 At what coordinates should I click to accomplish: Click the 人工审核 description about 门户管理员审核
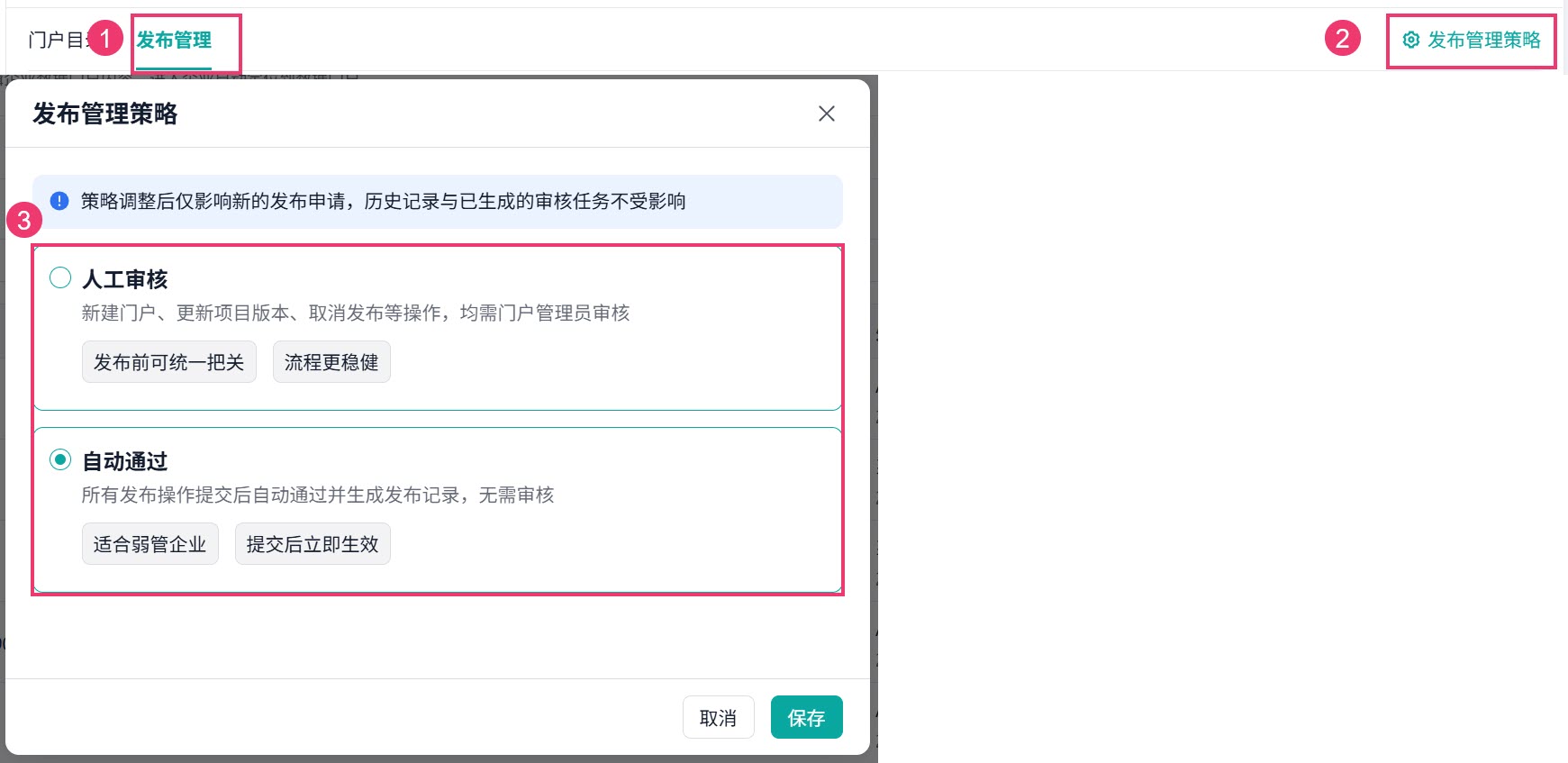(x=356, y=313)
